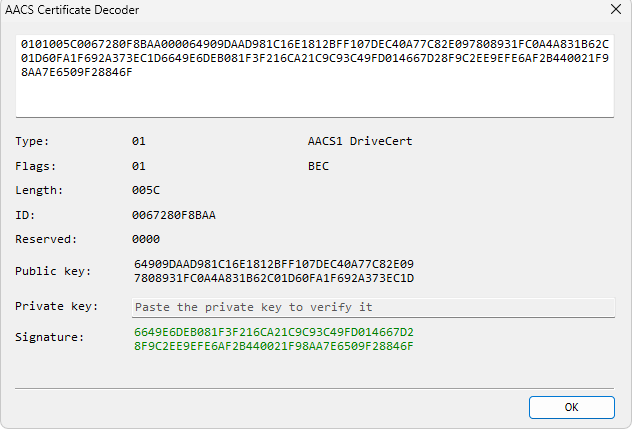632x433 pixels.
Task: Click the ID label
Action: (25, 215)
